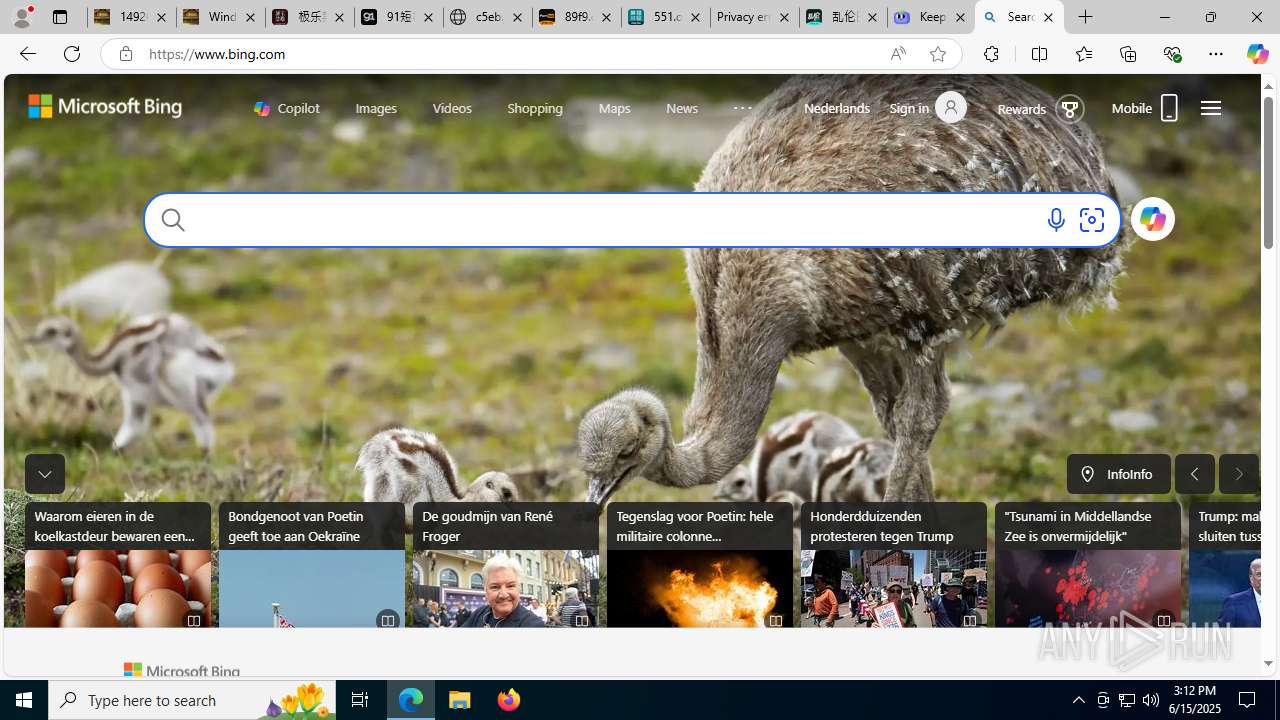Open Tegenslag voor Poetin news card

coord(700,565)
